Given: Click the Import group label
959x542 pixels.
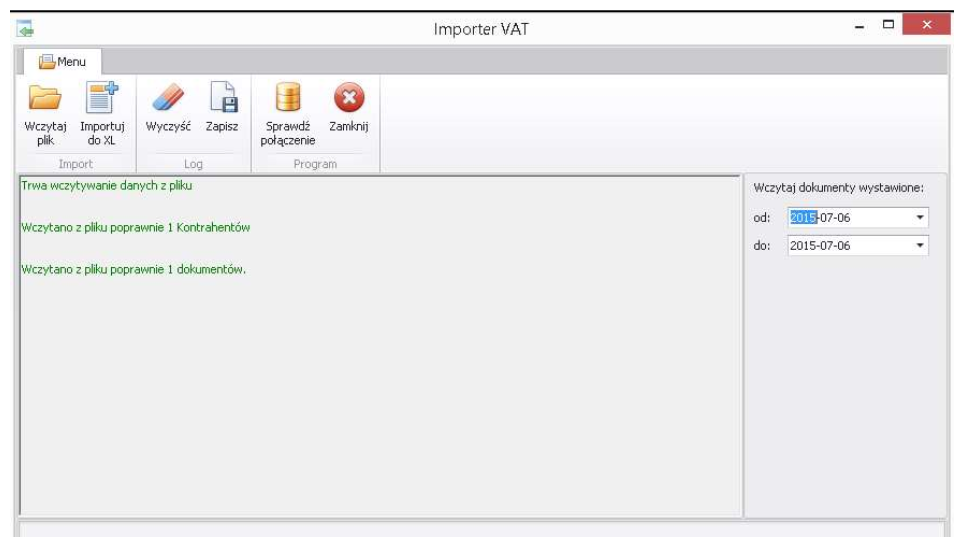Looking at the screenshot, I should [75, 164].
